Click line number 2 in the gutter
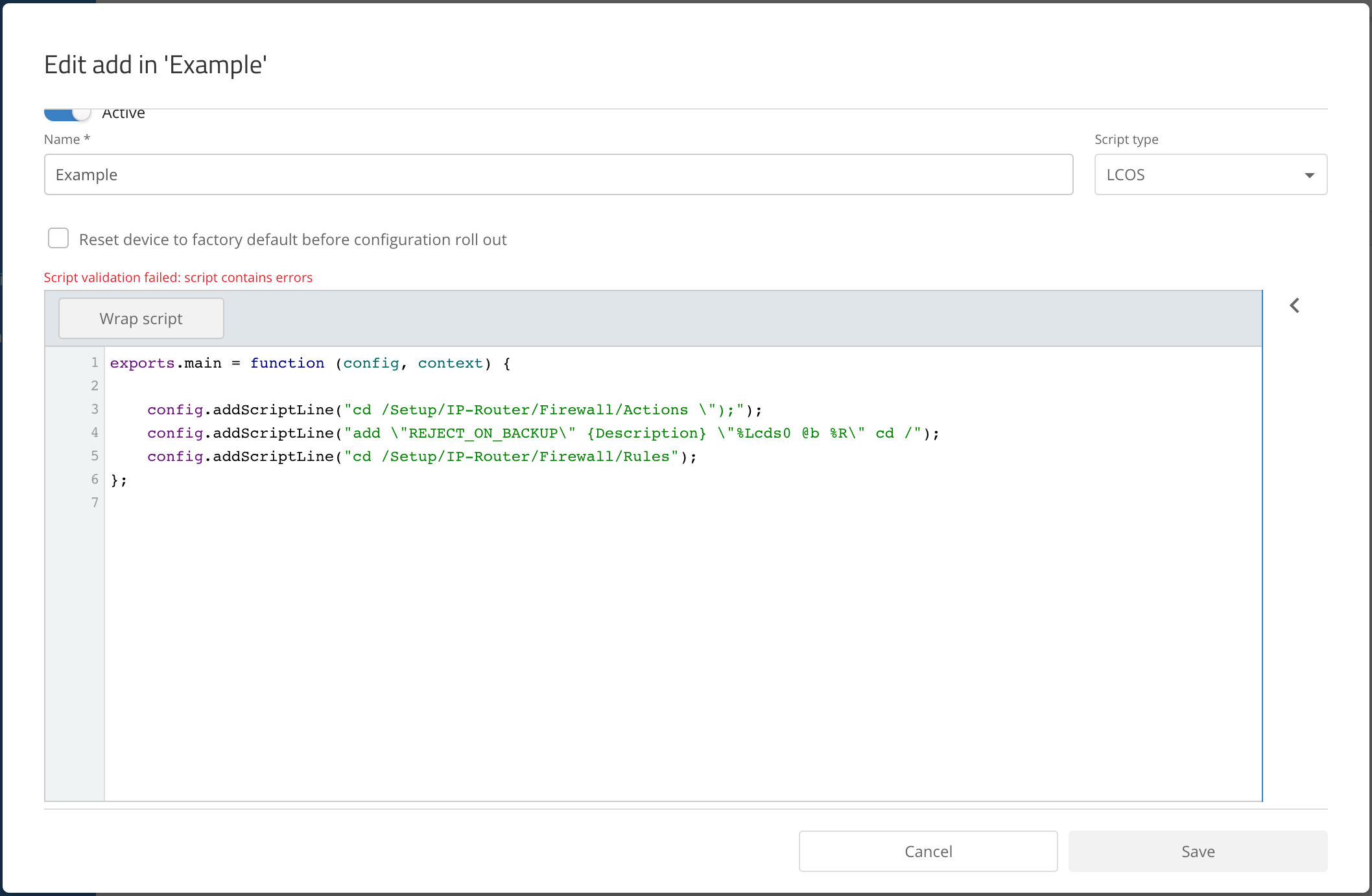 click(x=95, y=386)
